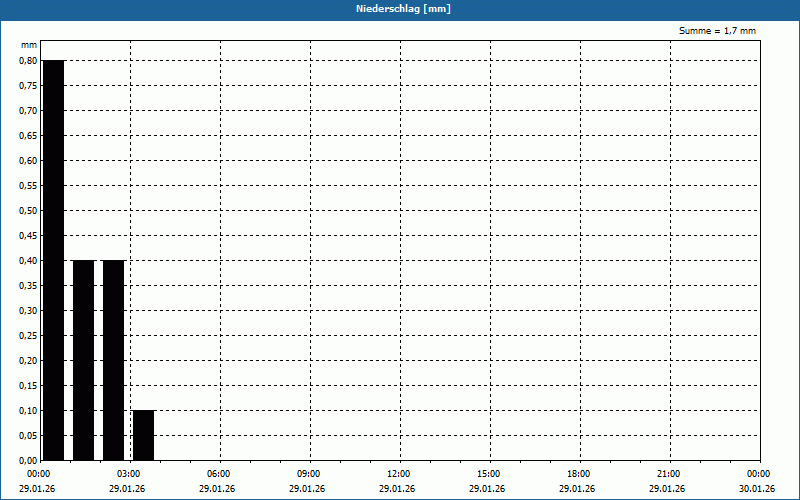
Task: Select the 06:00 time axis label
Action: (x=219, y=474)
